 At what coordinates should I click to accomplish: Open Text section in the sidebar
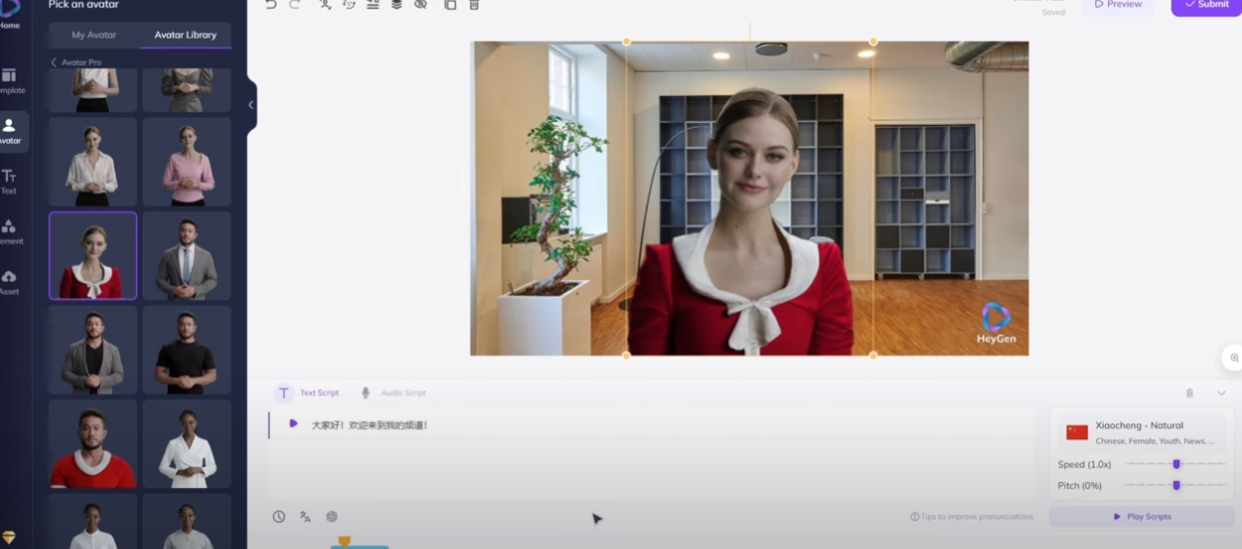9,181
